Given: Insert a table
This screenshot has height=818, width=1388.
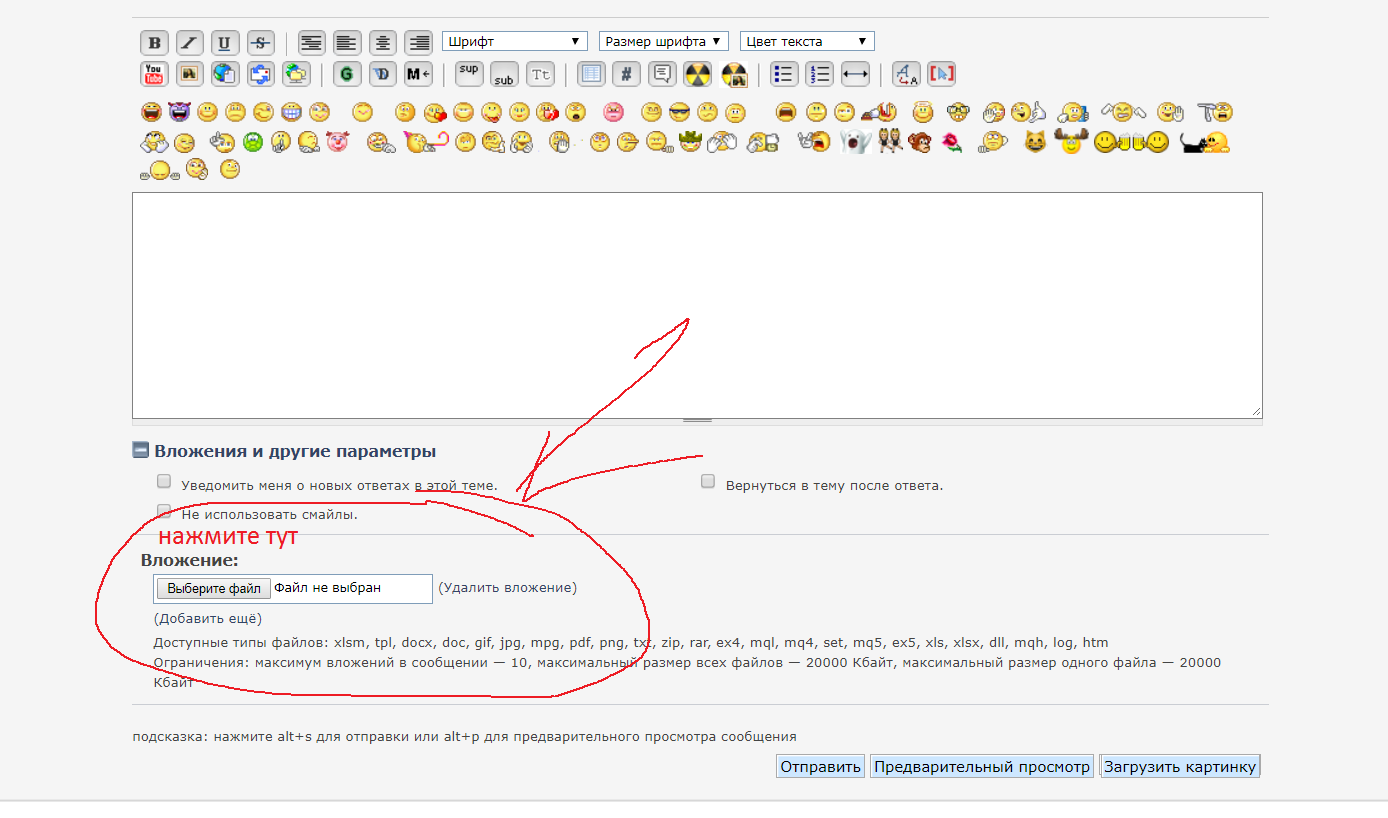Looking at the screenshot, I should tap(591, 74).
